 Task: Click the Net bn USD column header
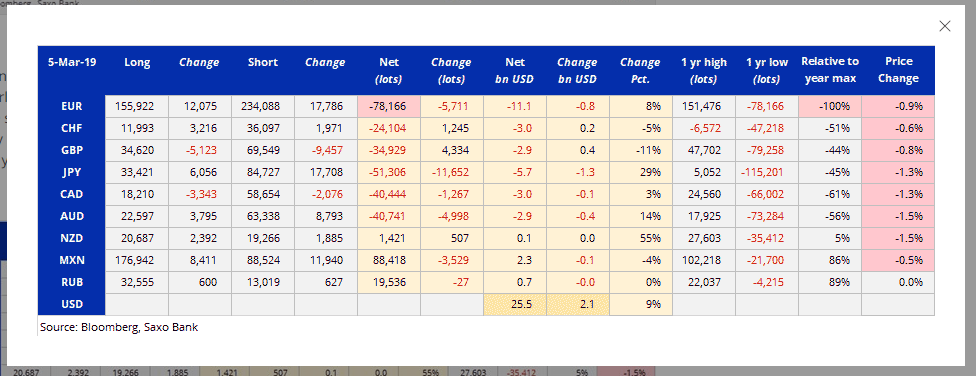[515, 70]
